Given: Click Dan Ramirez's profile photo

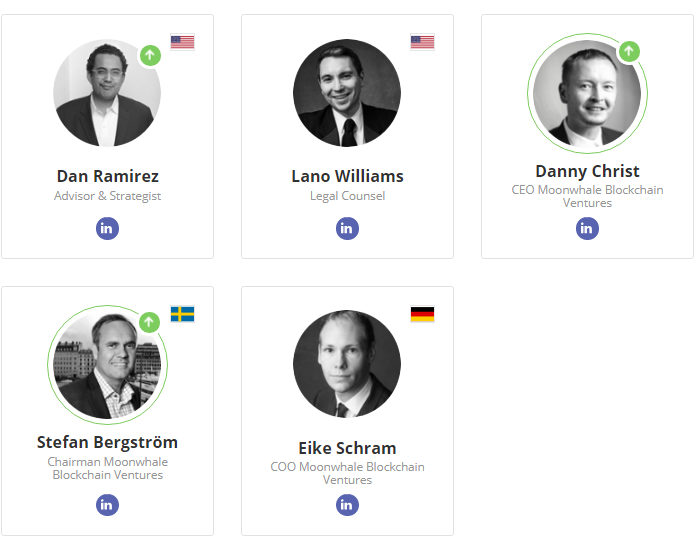Looking at the screenshot, I should (105, 95).
